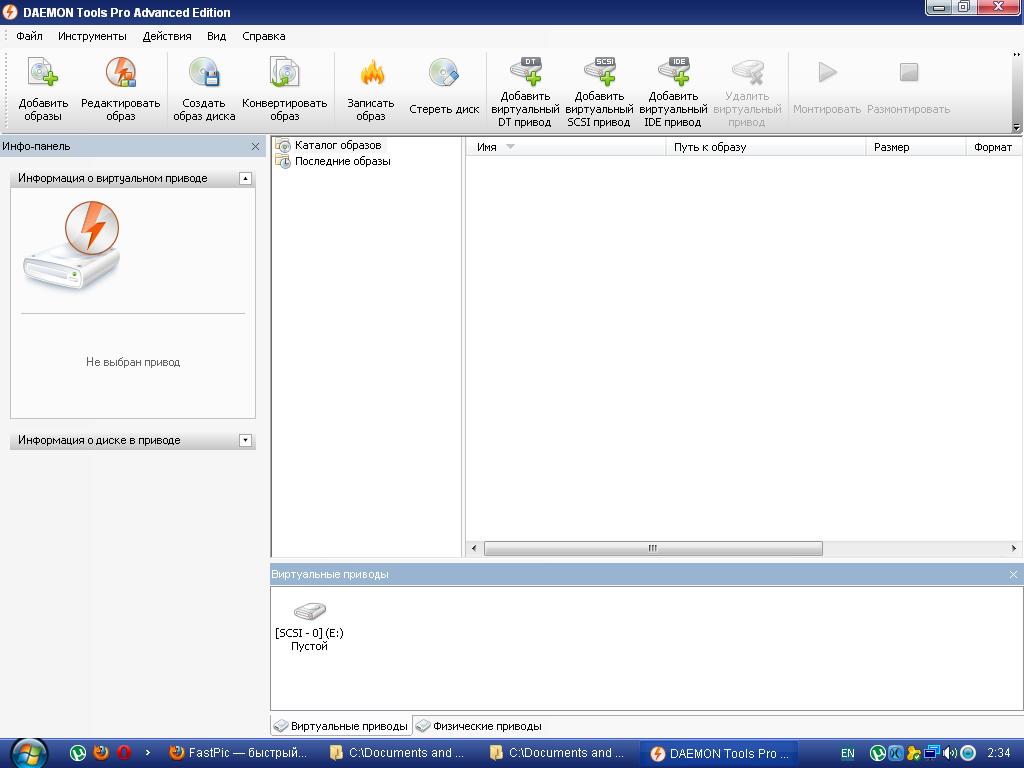Launch uTorrent from quick launch
This screenshot has height=768, width=1024.
tap(78, 752)
